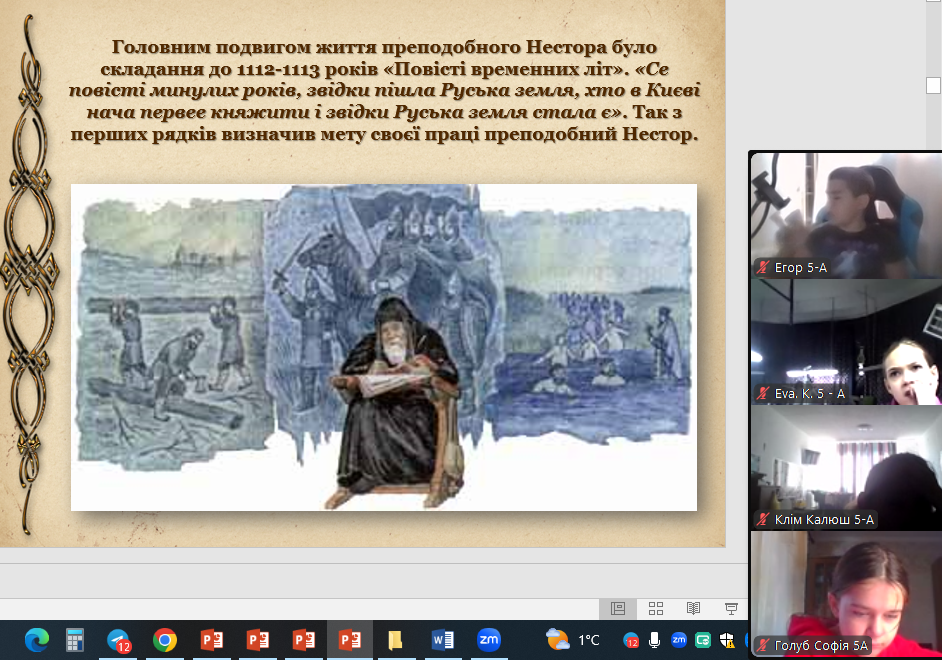Click slide text starting "Головним подвигом життя"

point(384,90)
